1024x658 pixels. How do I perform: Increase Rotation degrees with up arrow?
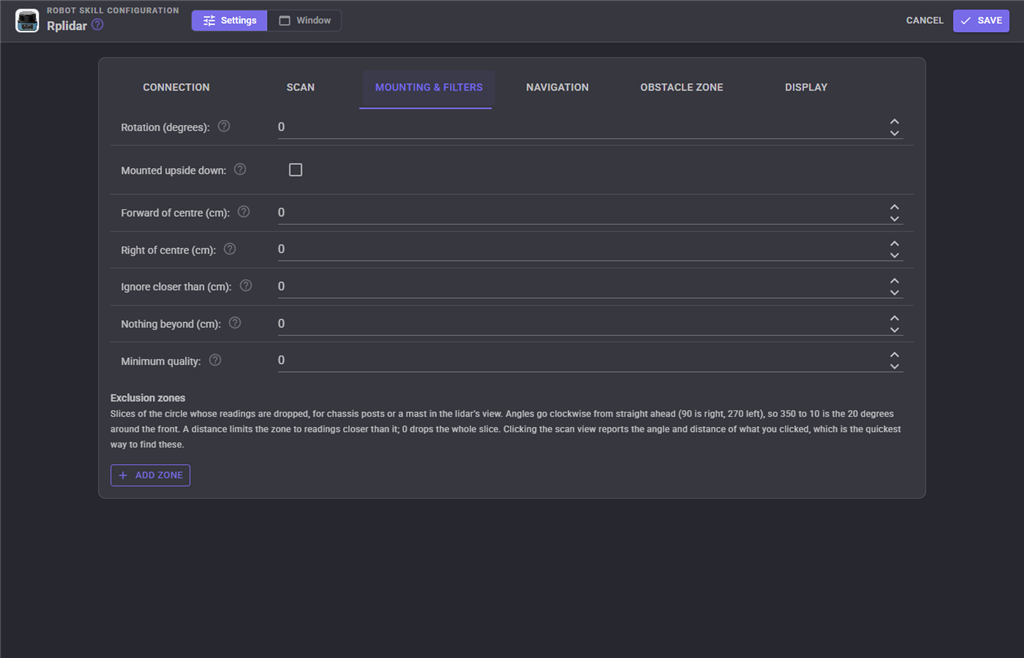click(895, 121)
